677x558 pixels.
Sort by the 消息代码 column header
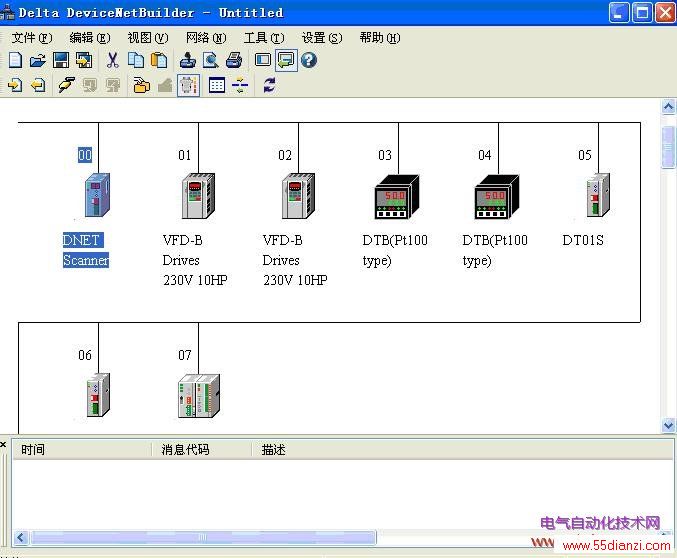click(202, 450)
